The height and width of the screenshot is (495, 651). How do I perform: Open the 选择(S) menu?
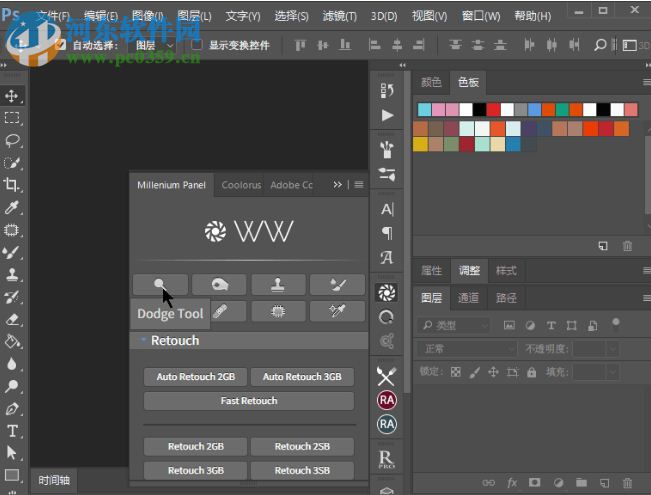pos(291,16)
